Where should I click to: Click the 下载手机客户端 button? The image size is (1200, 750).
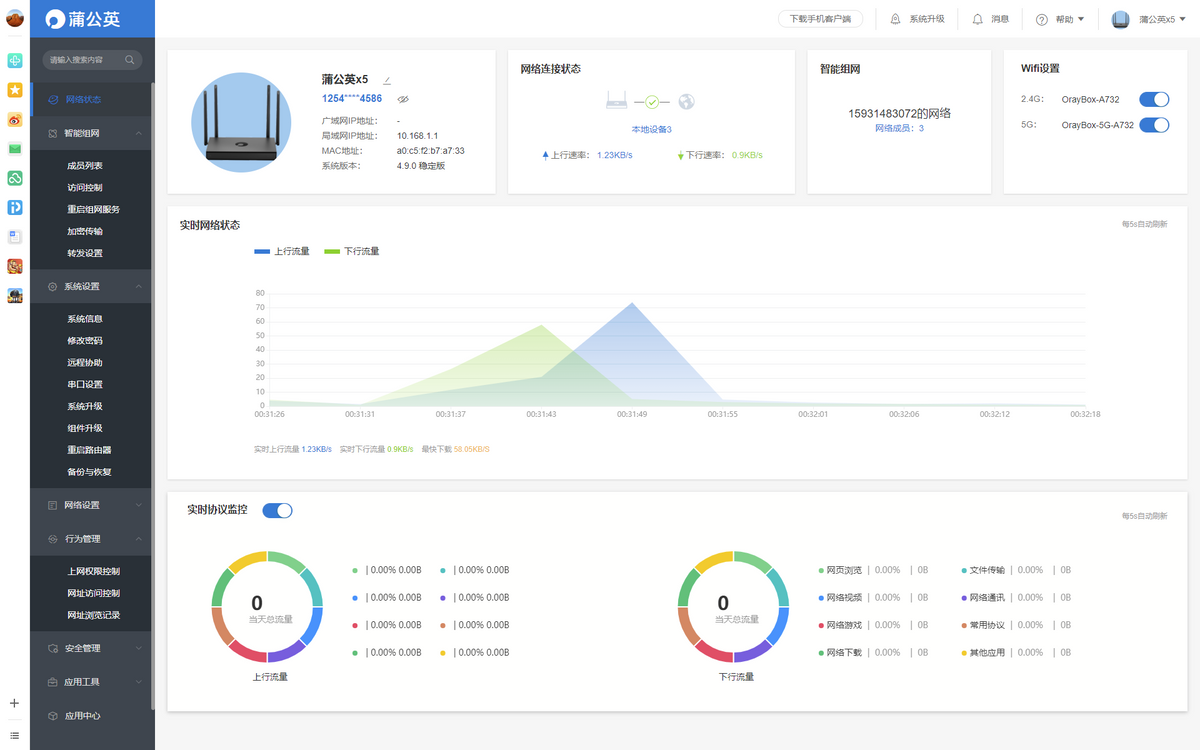[820, 19]
